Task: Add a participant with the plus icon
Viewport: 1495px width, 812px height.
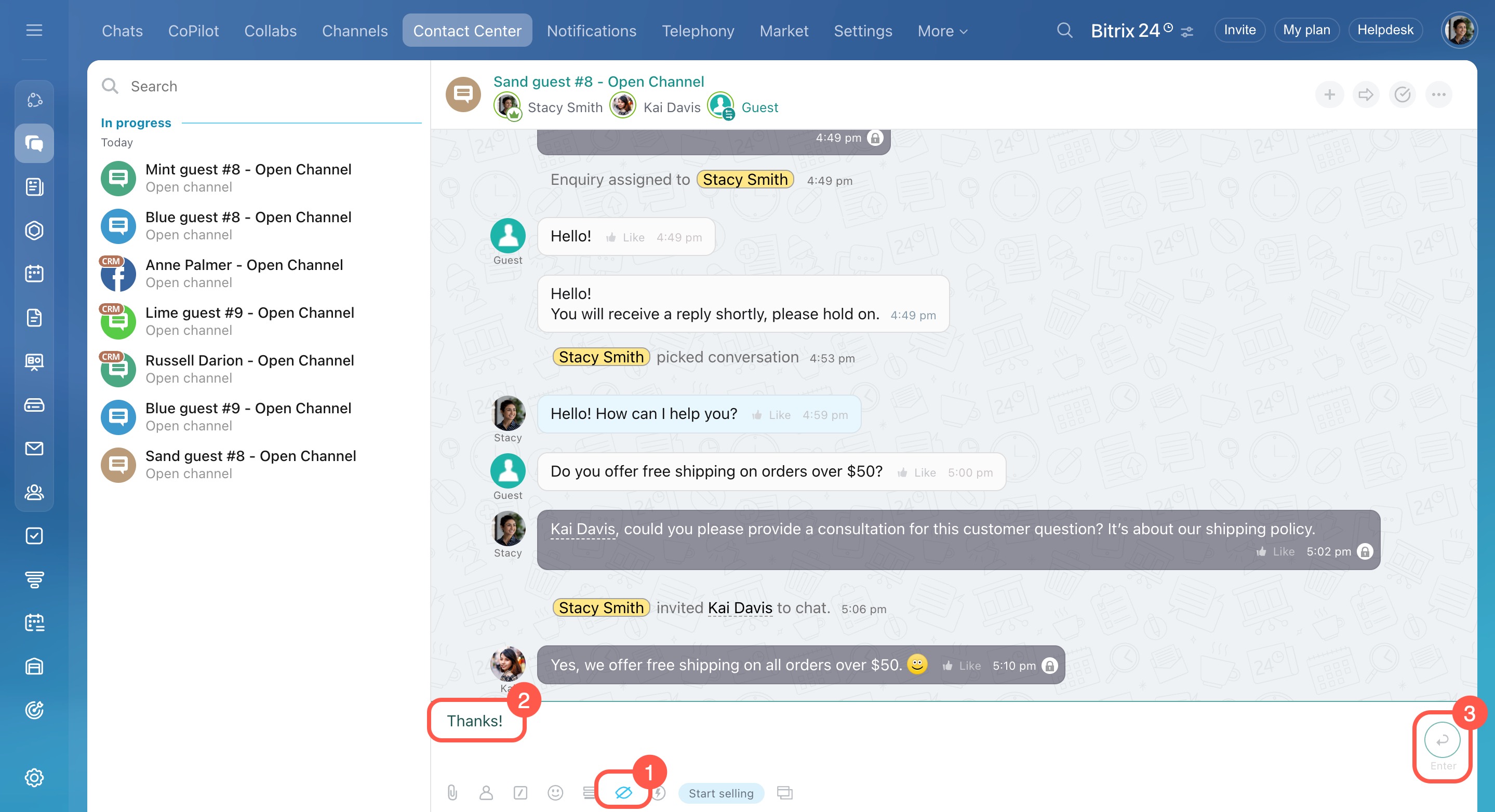Action: click(x=1330, y=94)
